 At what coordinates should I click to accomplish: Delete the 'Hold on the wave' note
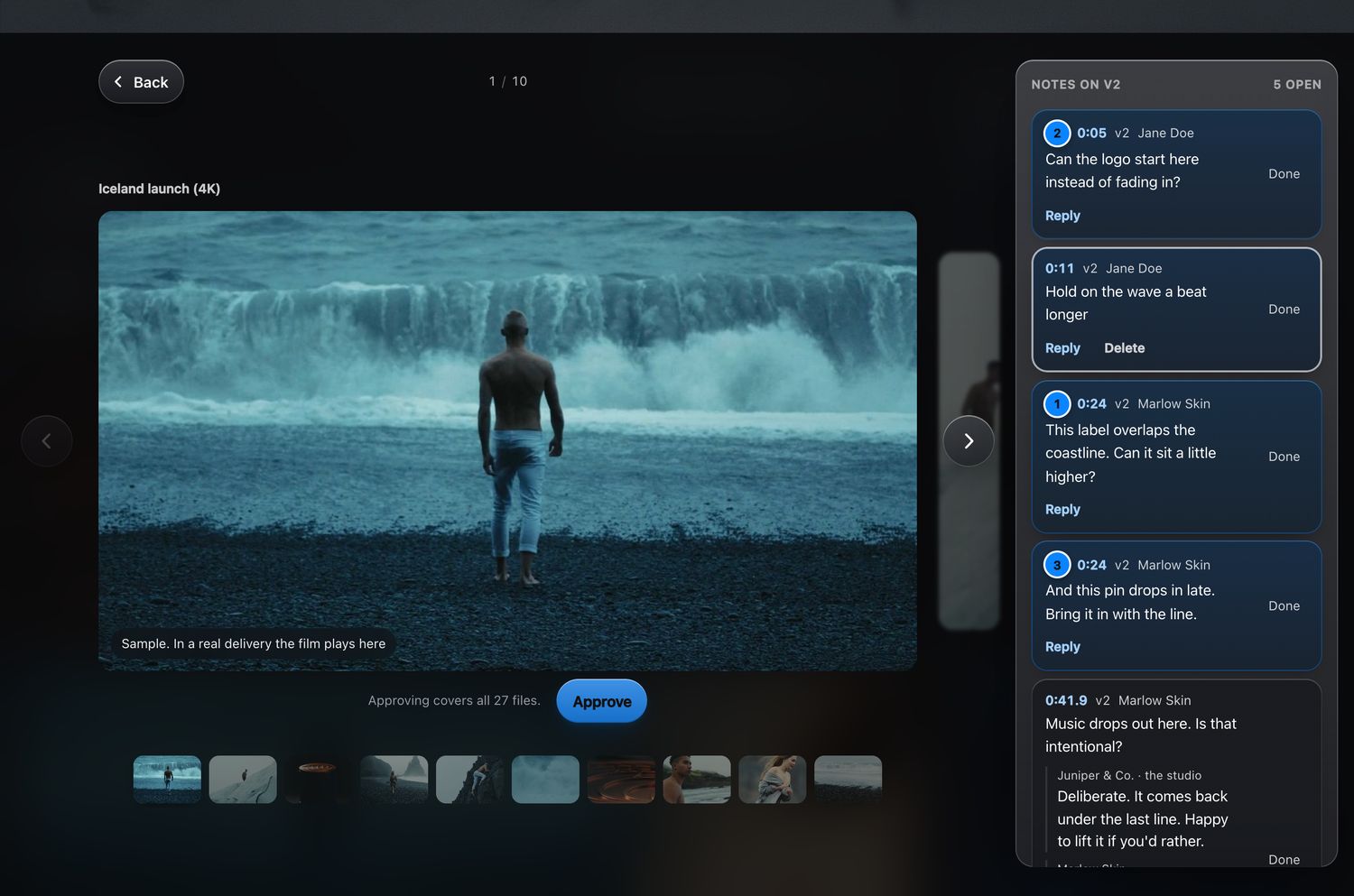tap(1124, 348)
